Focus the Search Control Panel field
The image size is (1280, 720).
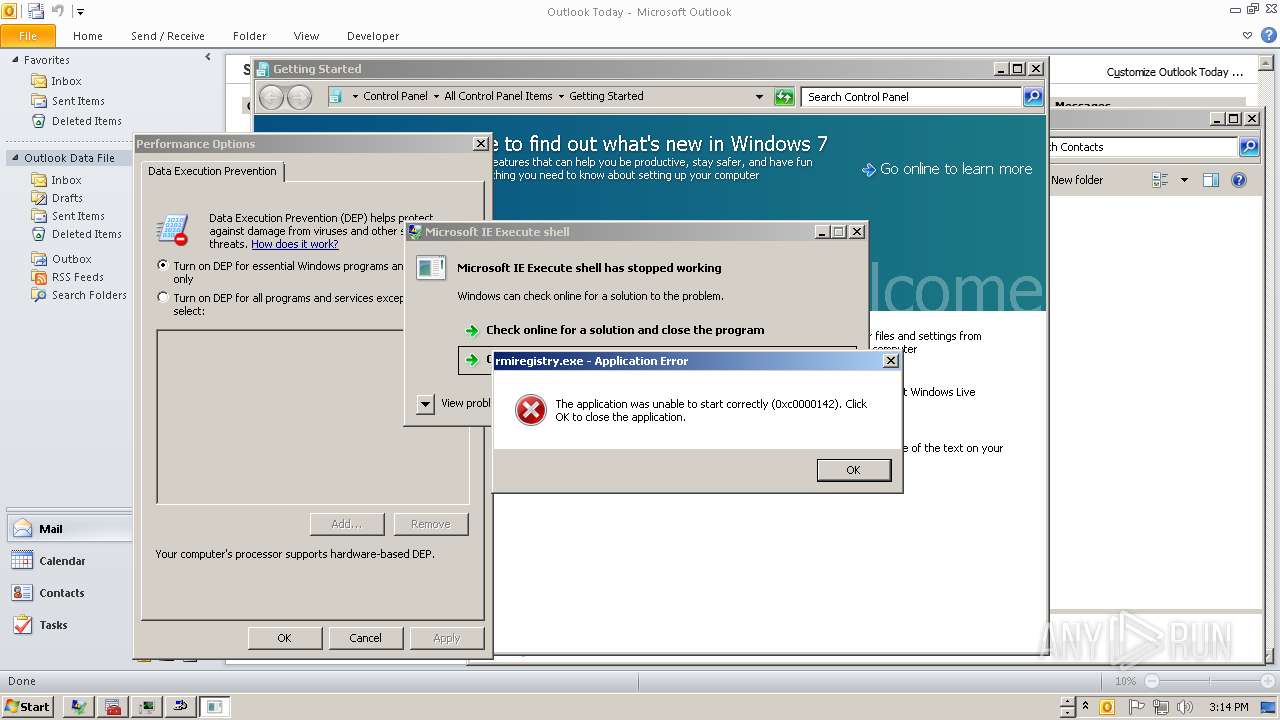click(911, 97)
